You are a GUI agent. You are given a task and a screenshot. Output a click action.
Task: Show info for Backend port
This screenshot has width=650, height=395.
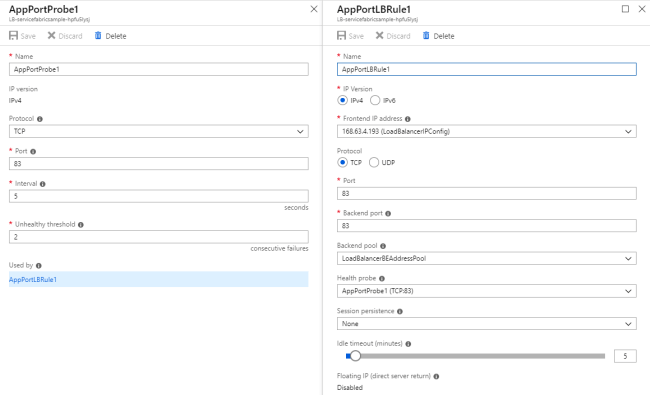tap(388, 214)
